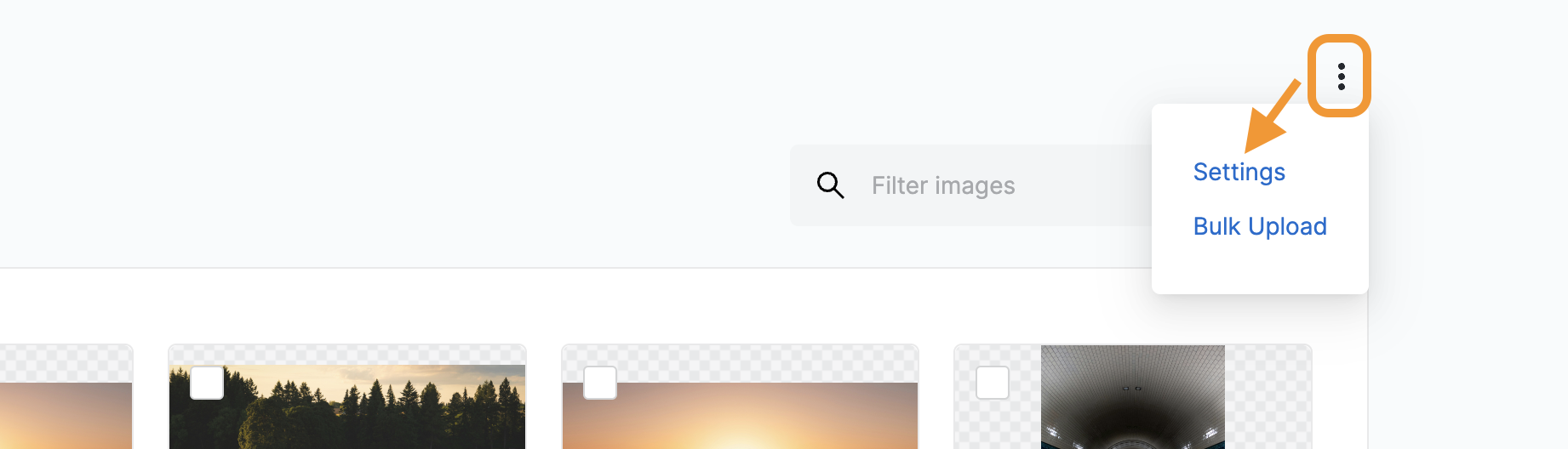The width and height of the screenshot is (1568, 449).
Task: Click the placeholder text Filter images
Action: click(x=943, y=185)
